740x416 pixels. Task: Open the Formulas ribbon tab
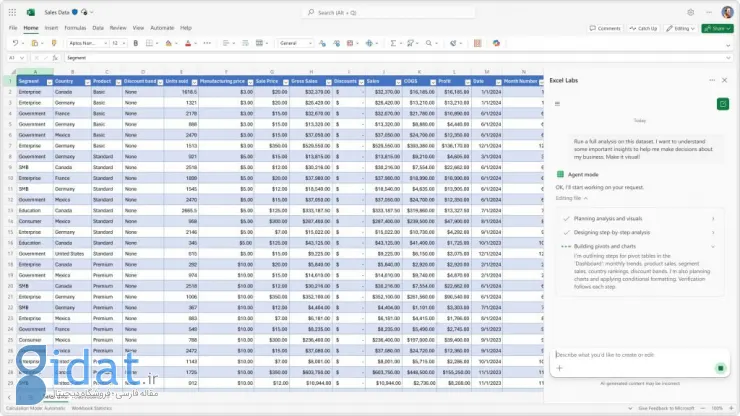pyautogui.click(x=75, y=28)
